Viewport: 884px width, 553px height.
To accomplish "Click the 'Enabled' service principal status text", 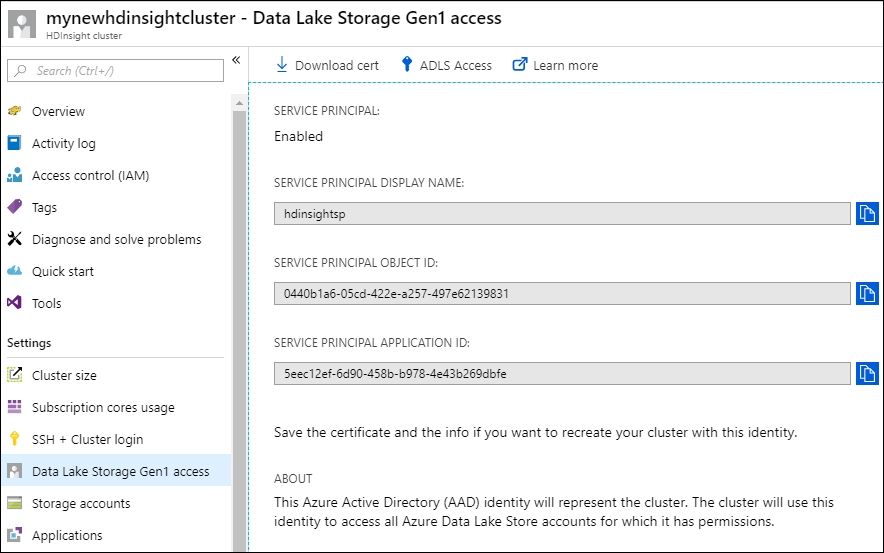I will point(298,136).
